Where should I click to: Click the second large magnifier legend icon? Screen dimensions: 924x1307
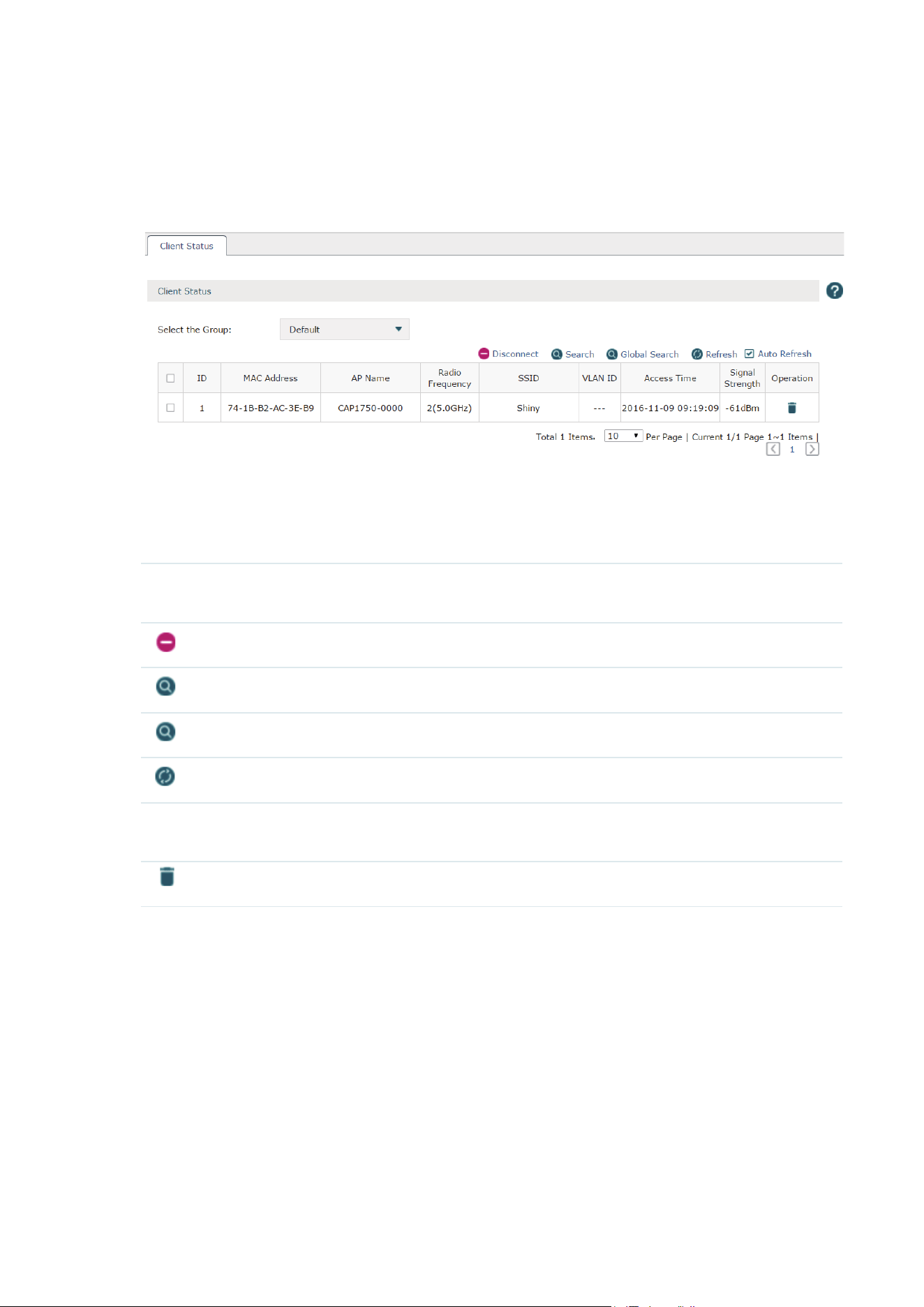point(165,732)
